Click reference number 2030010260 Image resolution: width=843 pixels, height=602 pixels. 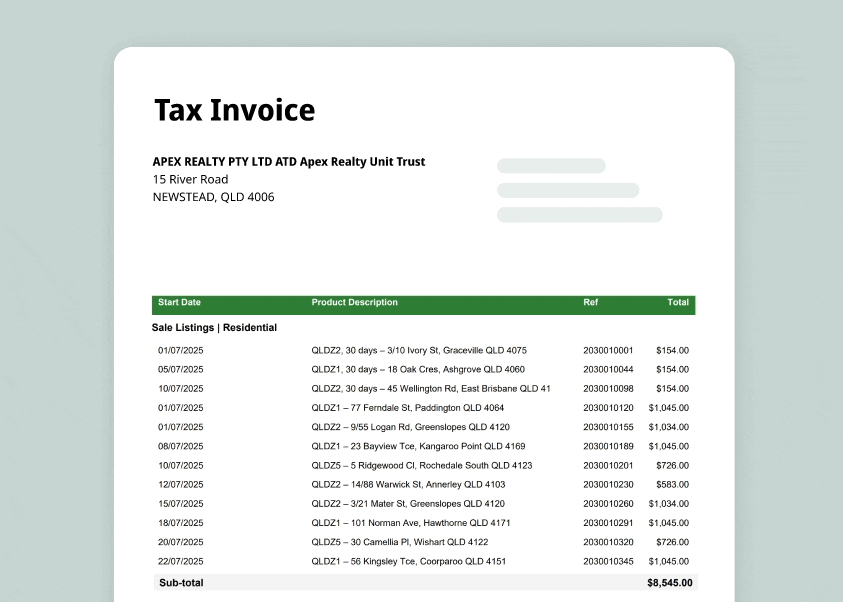tap(608, 504)
